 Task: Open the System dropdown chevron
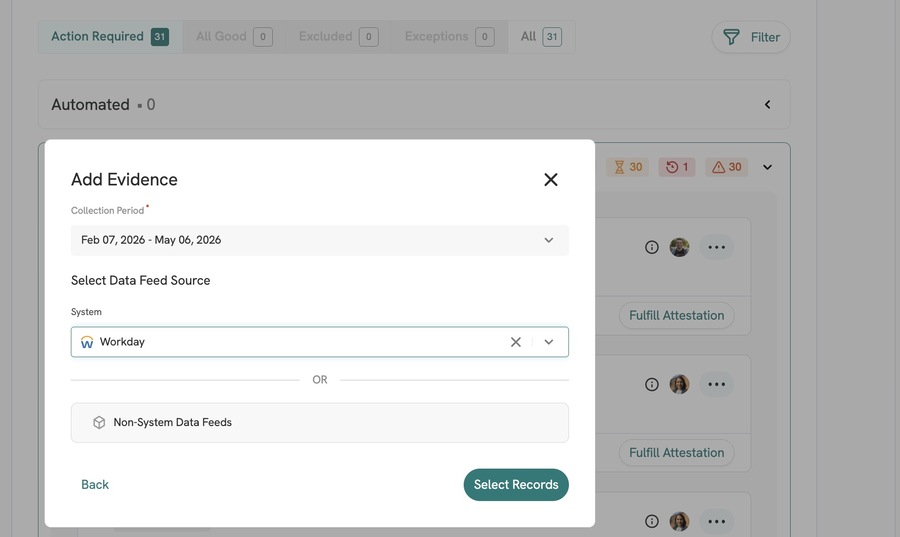pyautogui.click(x=549, y=342)
